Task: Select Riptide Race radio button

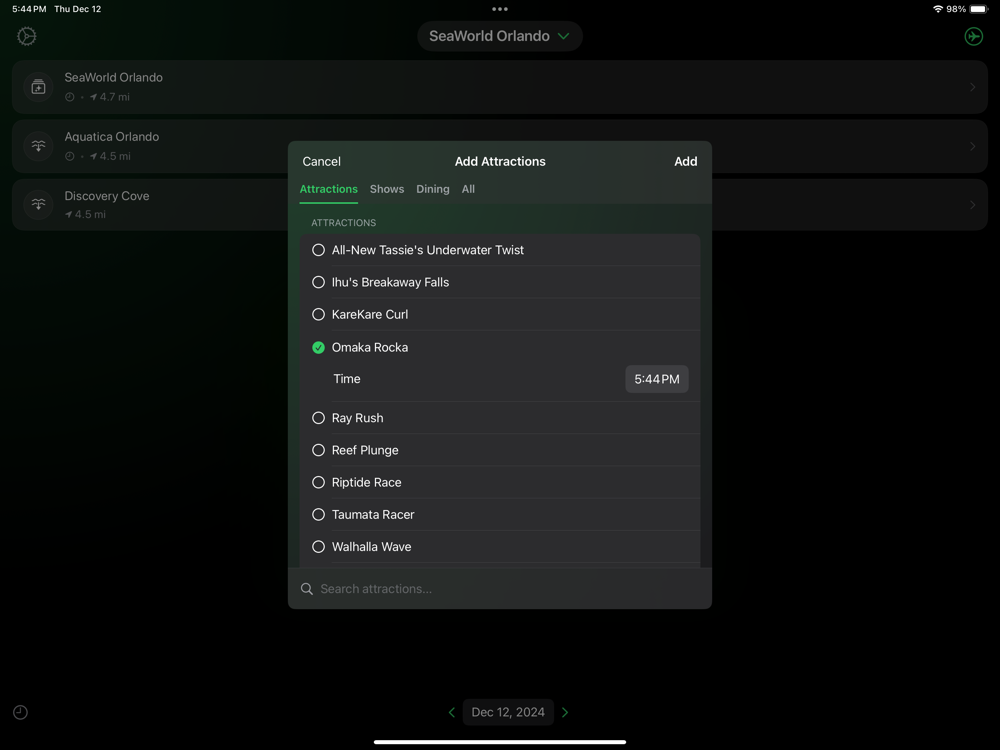Action: (x=318, y=482)
